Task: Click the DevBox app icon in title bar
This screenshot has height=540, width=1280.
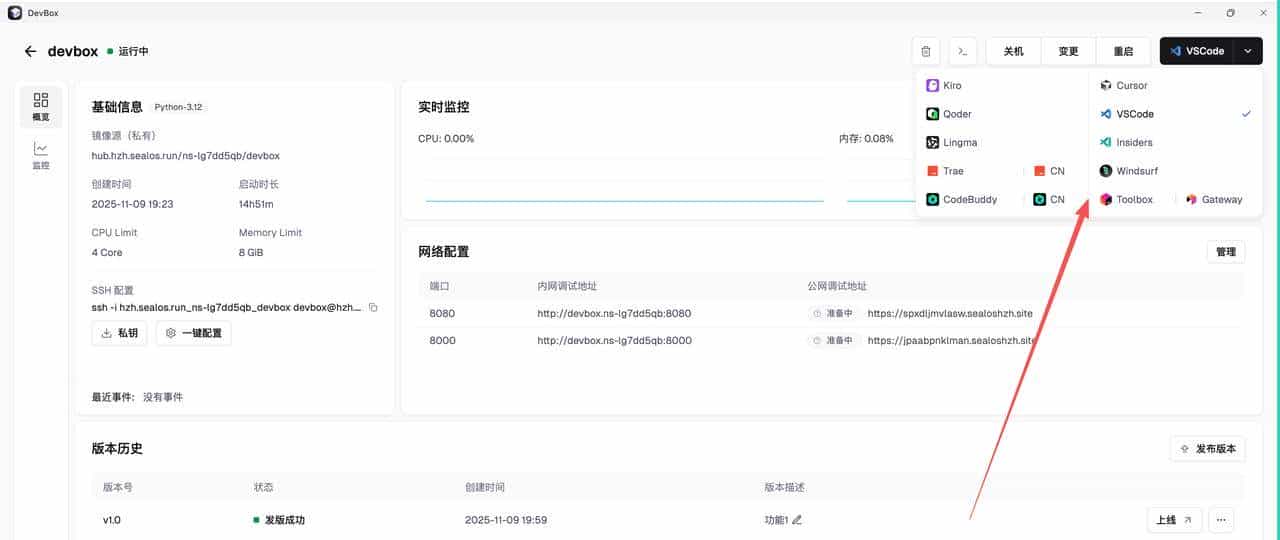Action: 14,12
